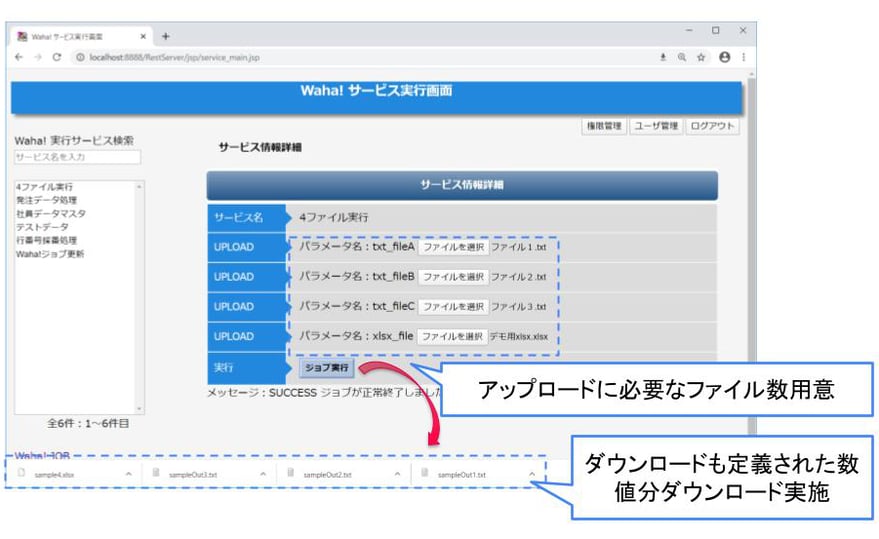
Task: Click the Waha! サービス実行画面 header banner
Action: pos(376,96)
